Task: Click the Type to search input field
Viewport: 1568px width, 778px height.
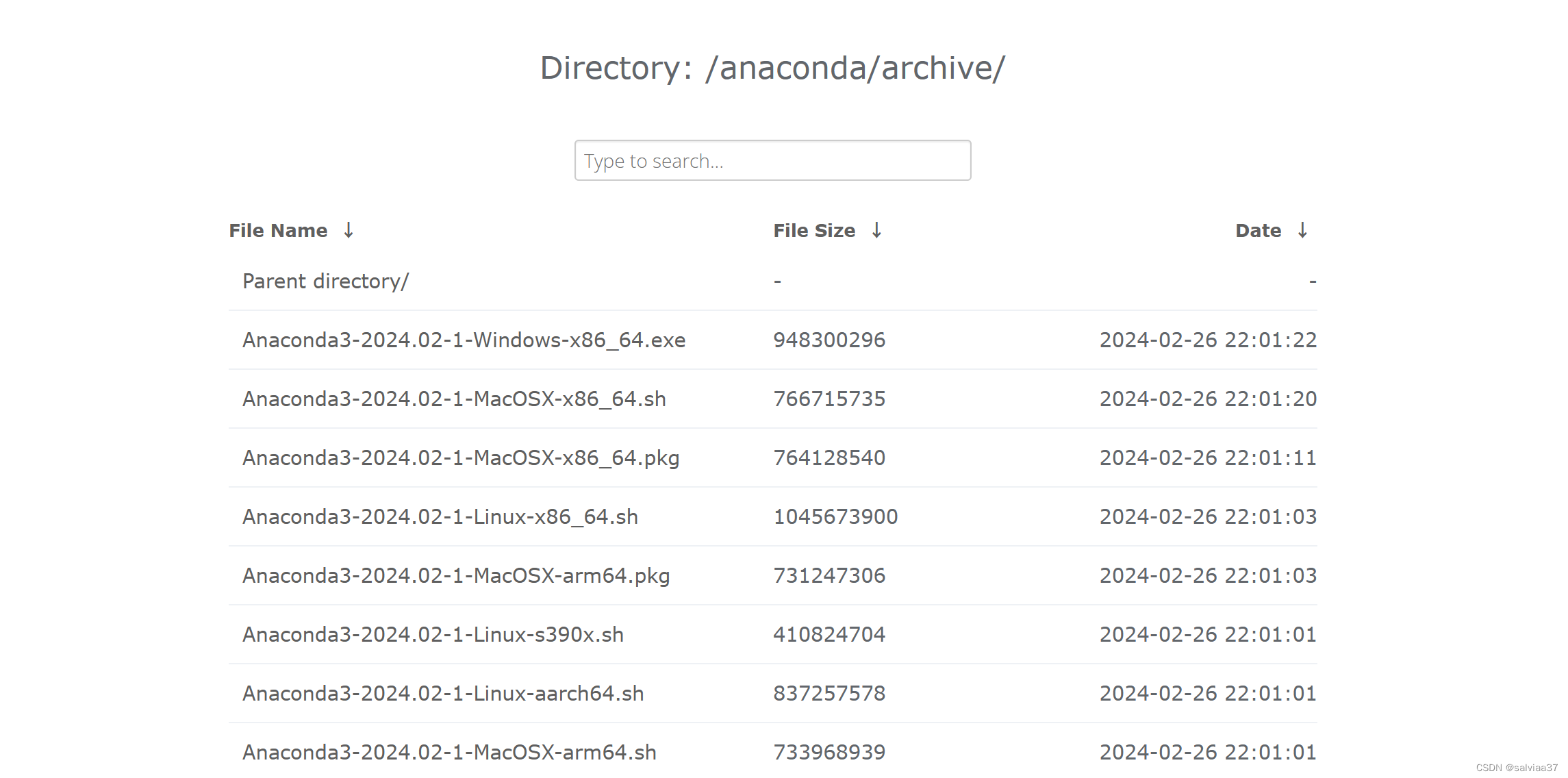Action: [x=772, y=160]
